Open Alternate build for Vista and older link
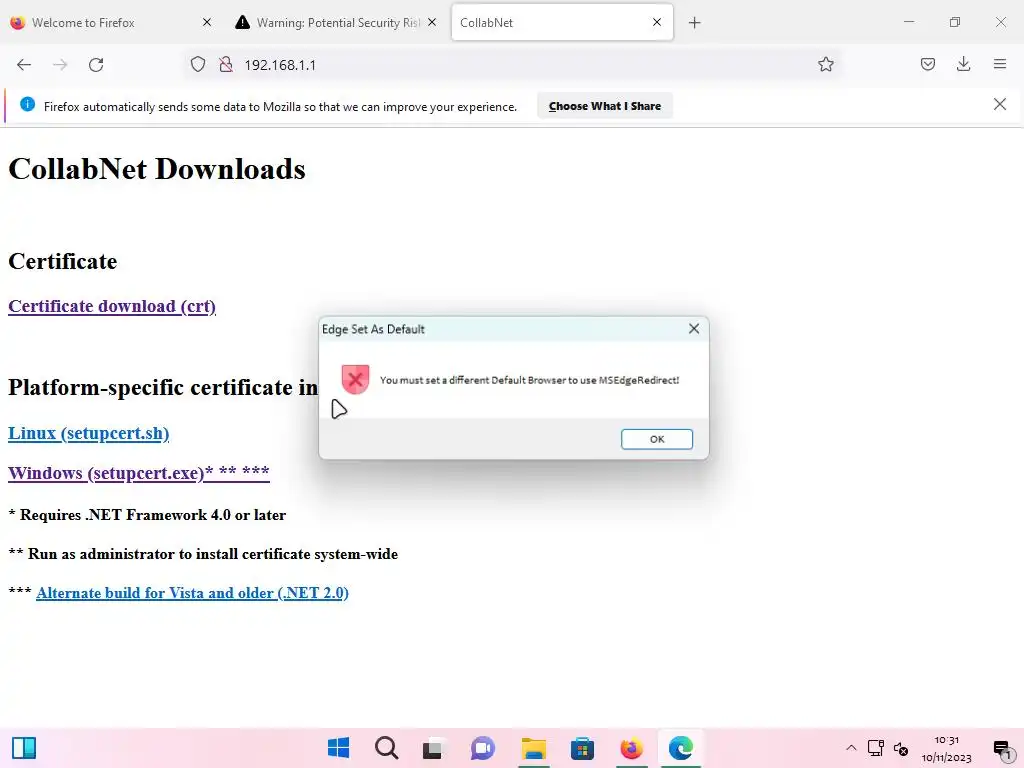 (x=192, y=593)
